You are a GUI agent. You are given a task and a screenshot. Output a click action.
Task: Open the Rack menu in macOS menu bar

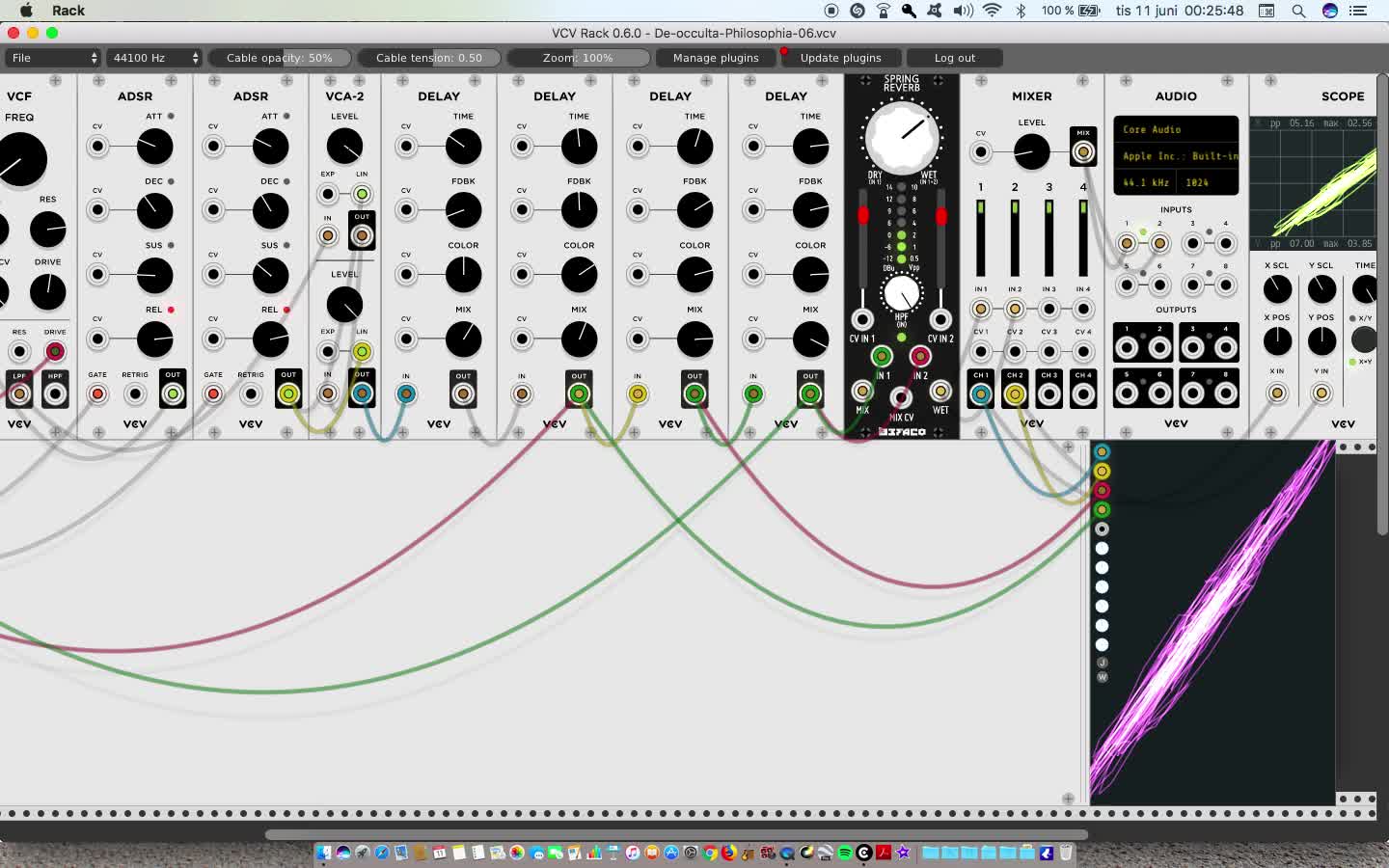pos(68,11)
